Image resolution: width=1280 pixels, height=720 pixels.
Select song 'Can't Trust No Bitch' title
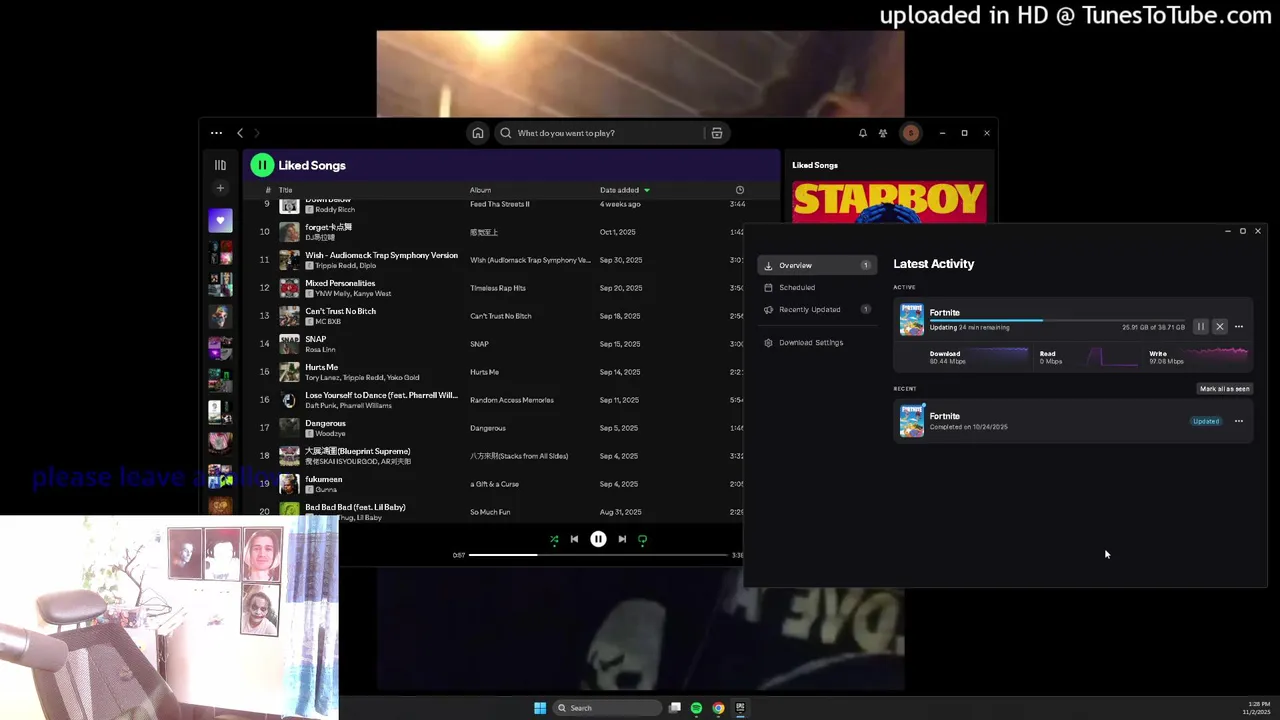pos(341,311)
